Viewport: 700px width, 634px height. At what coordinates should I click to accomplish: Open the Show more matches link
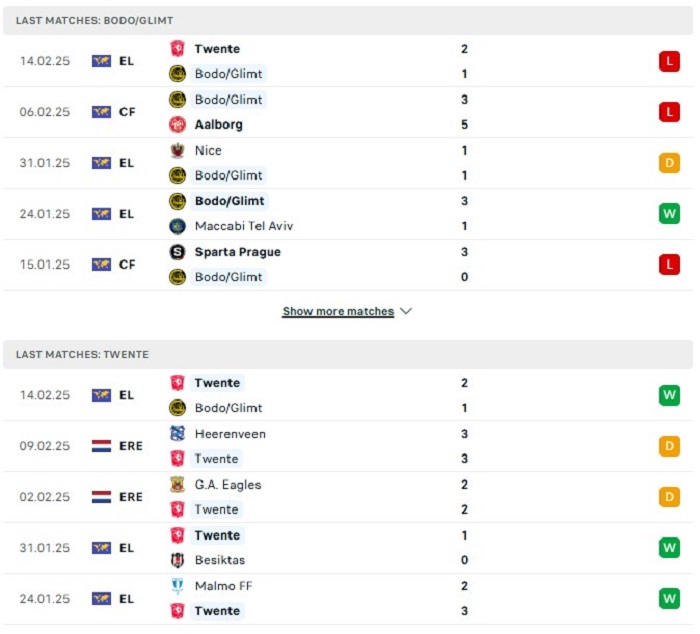(338, 311)
